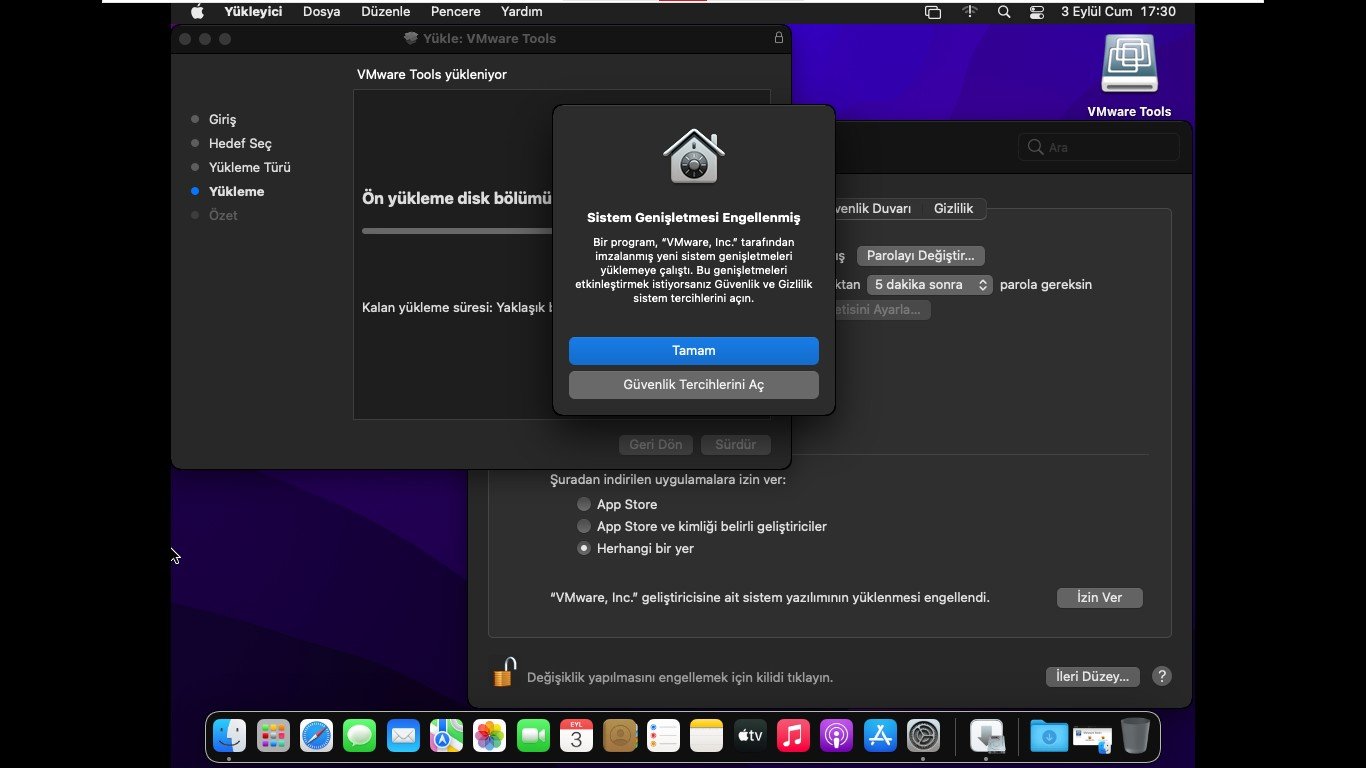Open Launchpad in the Dock
The image size is (1366, 768).
(273, 737)
